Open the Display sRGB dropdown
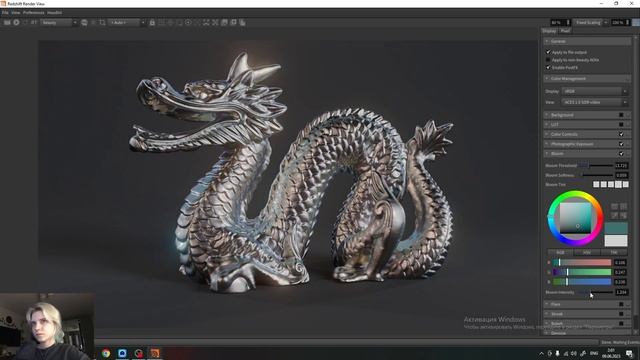 coord(595,91)
